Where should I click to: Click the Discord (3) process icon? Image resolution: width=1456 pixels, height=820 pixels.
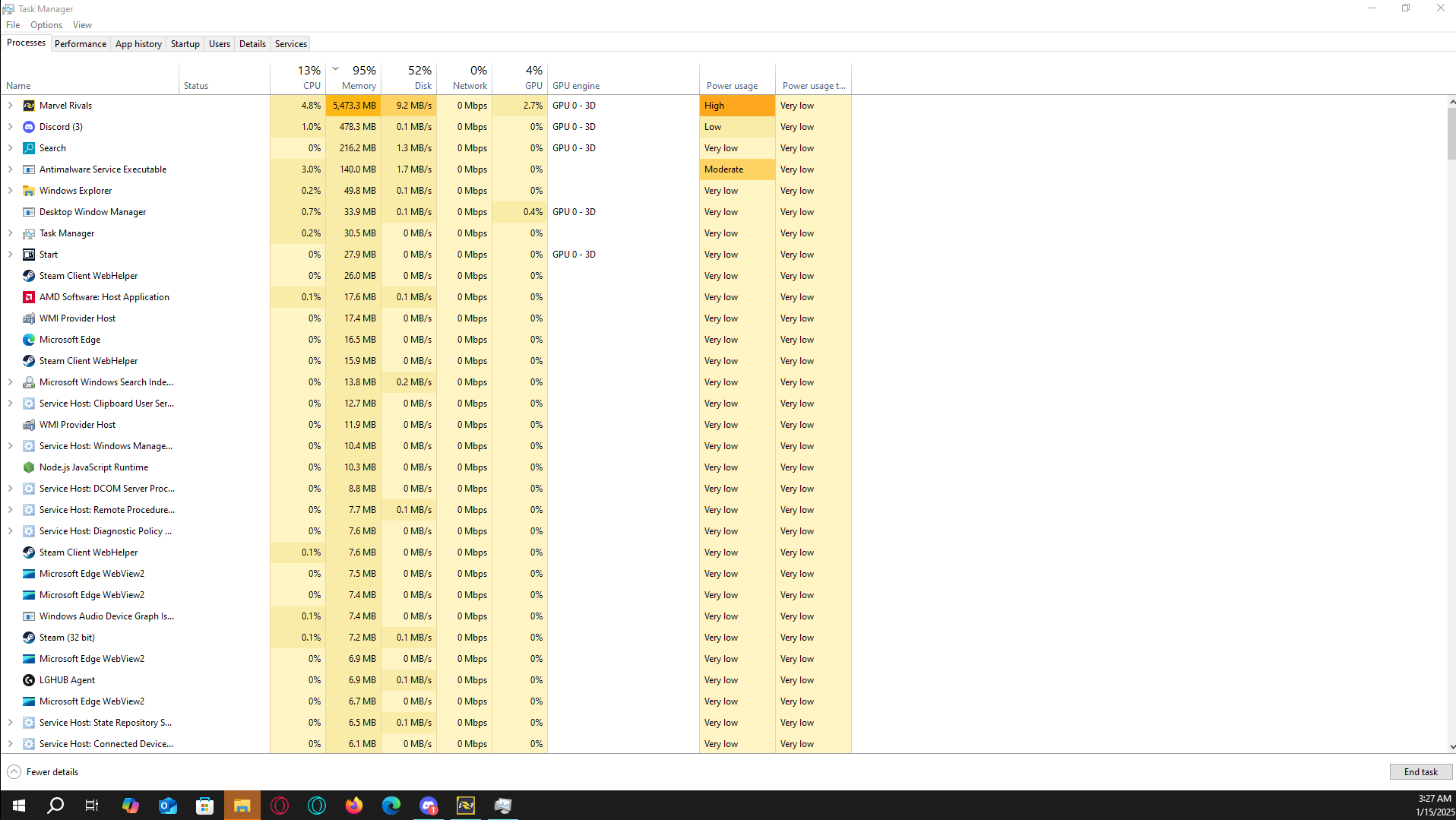(x=29, y=127)
